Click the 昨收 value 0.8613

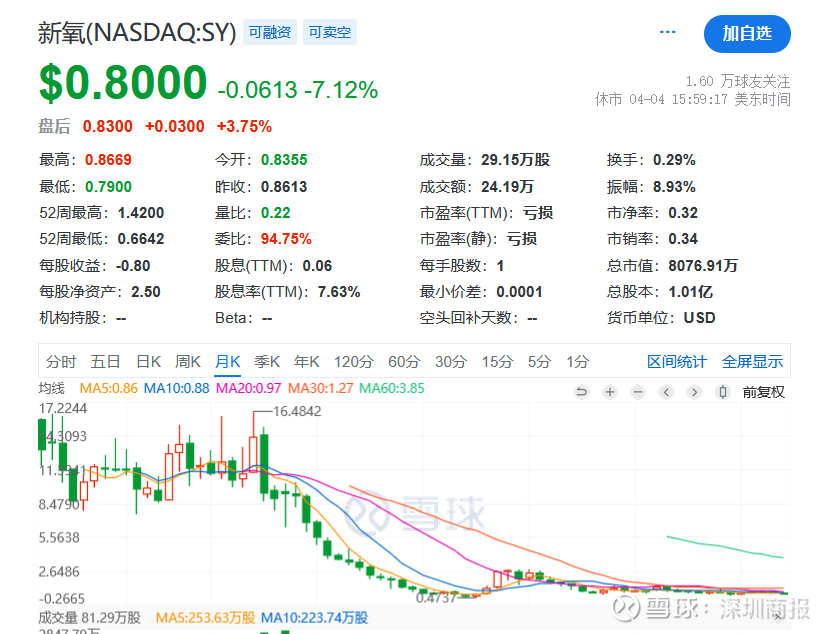coord(284,187)
